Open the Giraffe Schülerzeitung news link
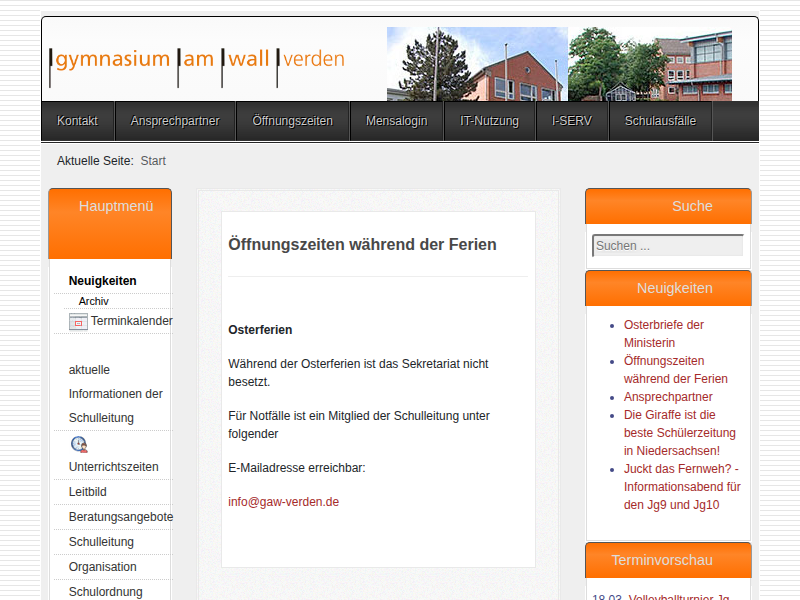Viewport: 800px width, 600px height. point(679,432)
